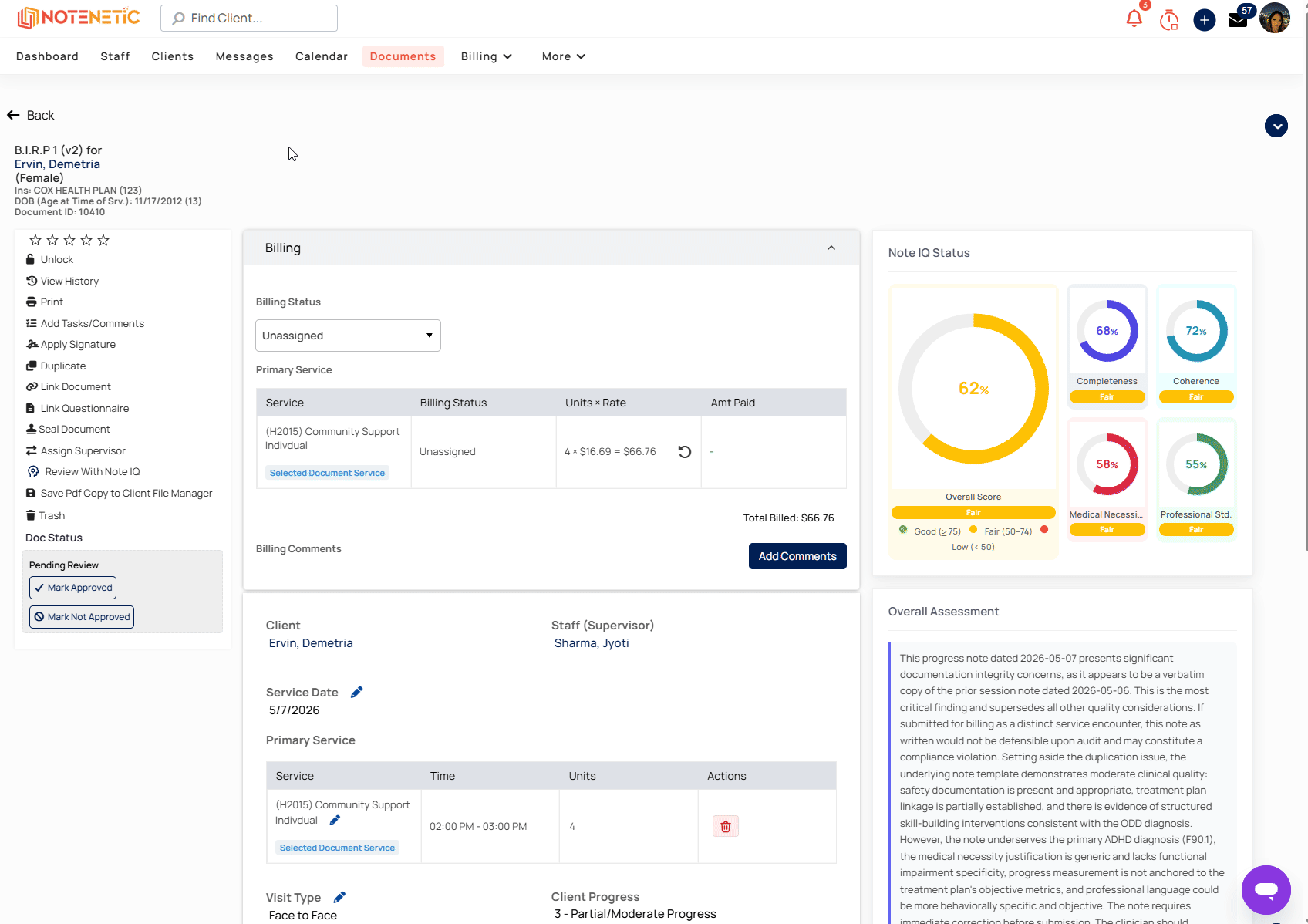Open the Documents tab
Viewport: 1308px width, 924px height.
[403, 56]
